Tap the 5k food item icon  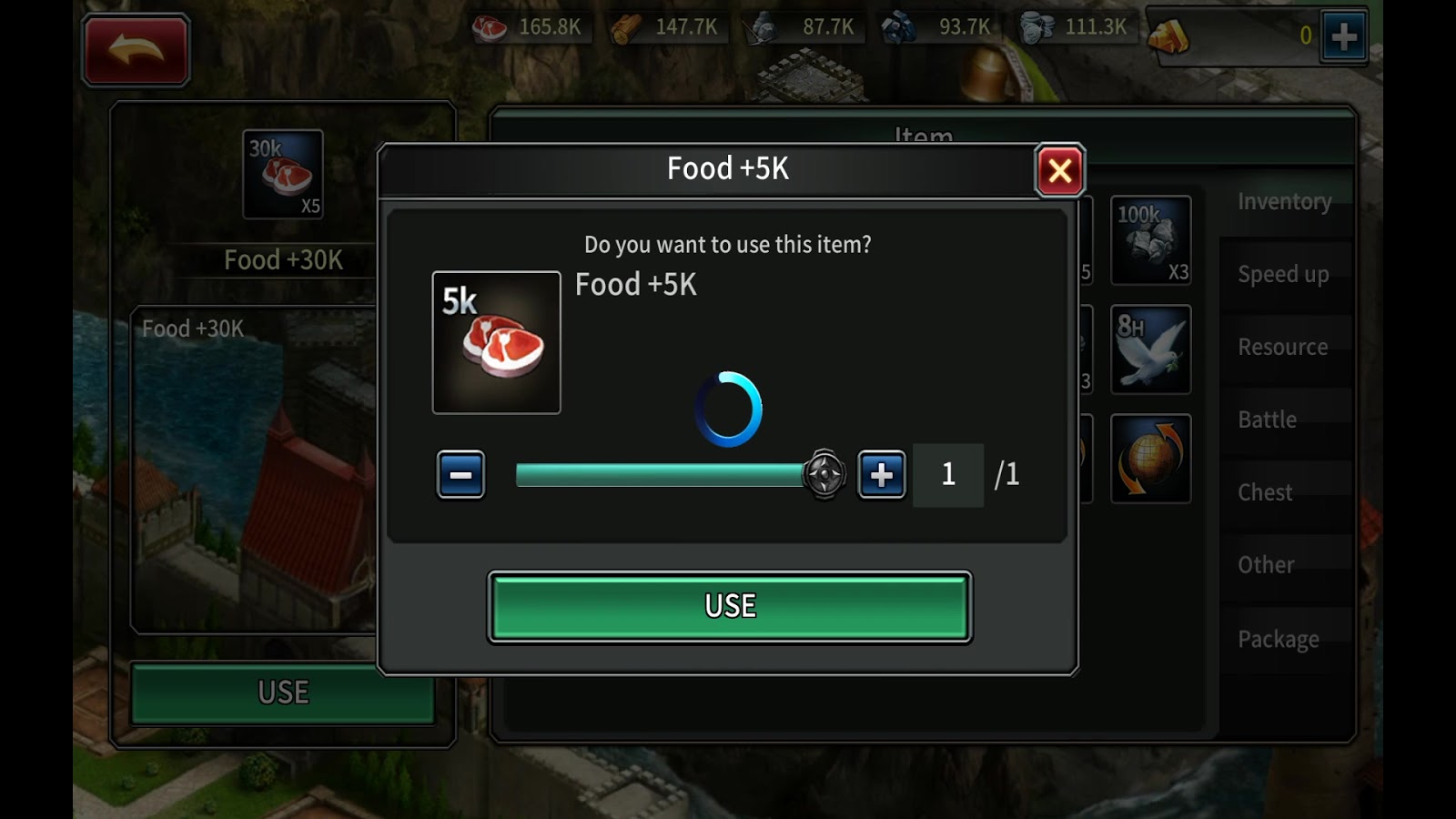(496, 342)
